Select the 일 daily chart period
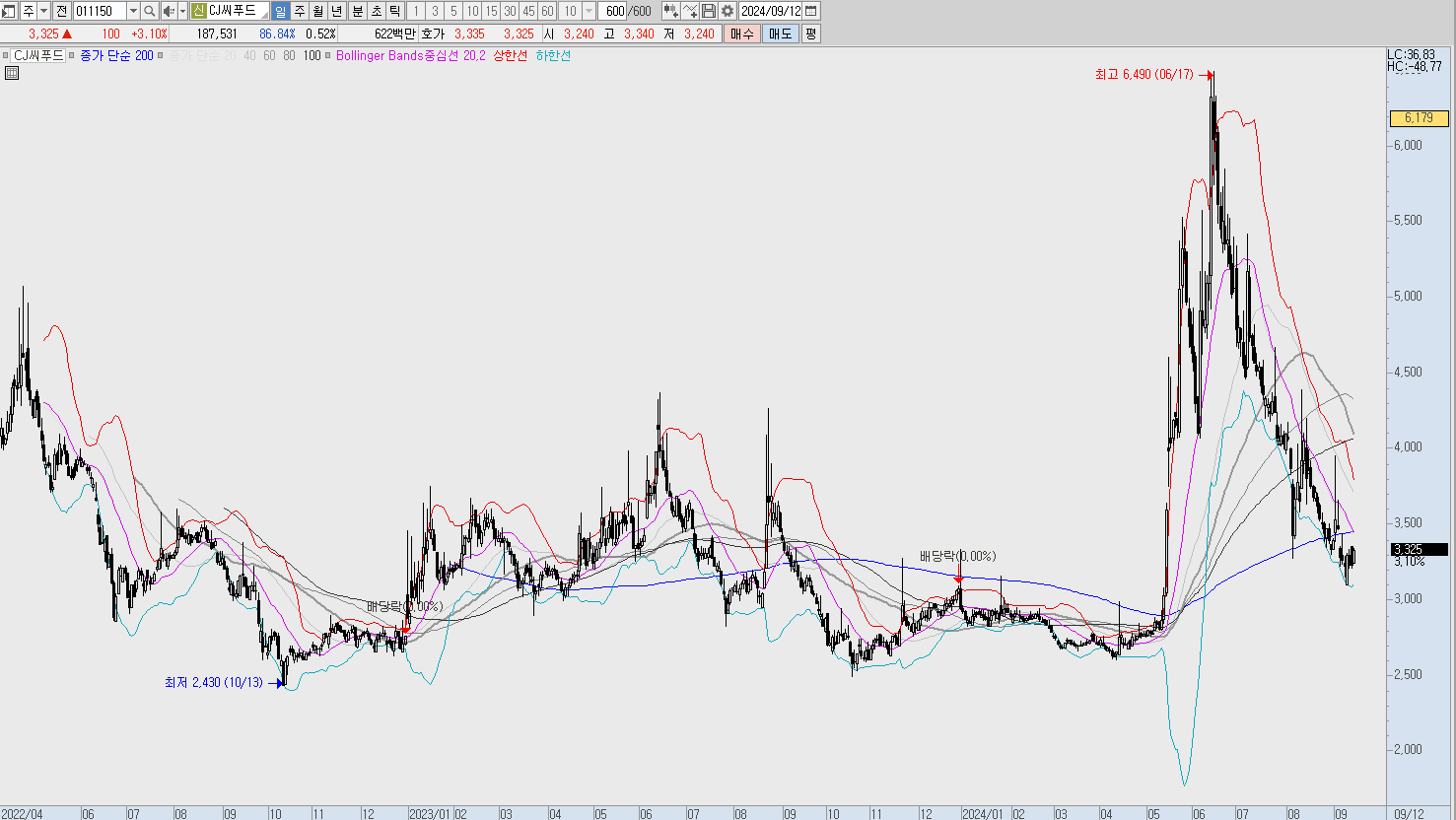 click(281, 11)
